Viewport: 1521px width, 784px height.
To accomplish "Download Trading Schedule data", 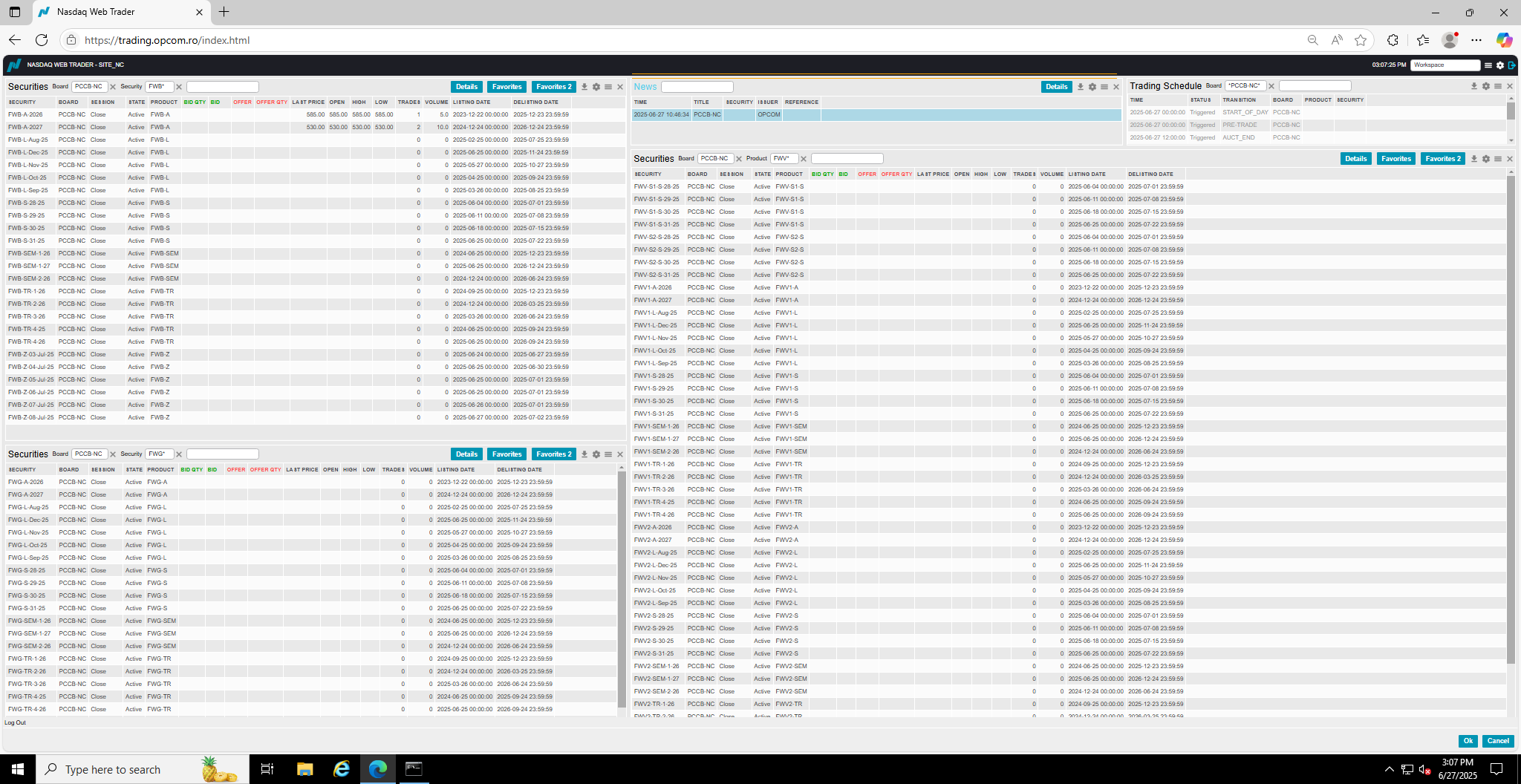I will coord(1474,86).
